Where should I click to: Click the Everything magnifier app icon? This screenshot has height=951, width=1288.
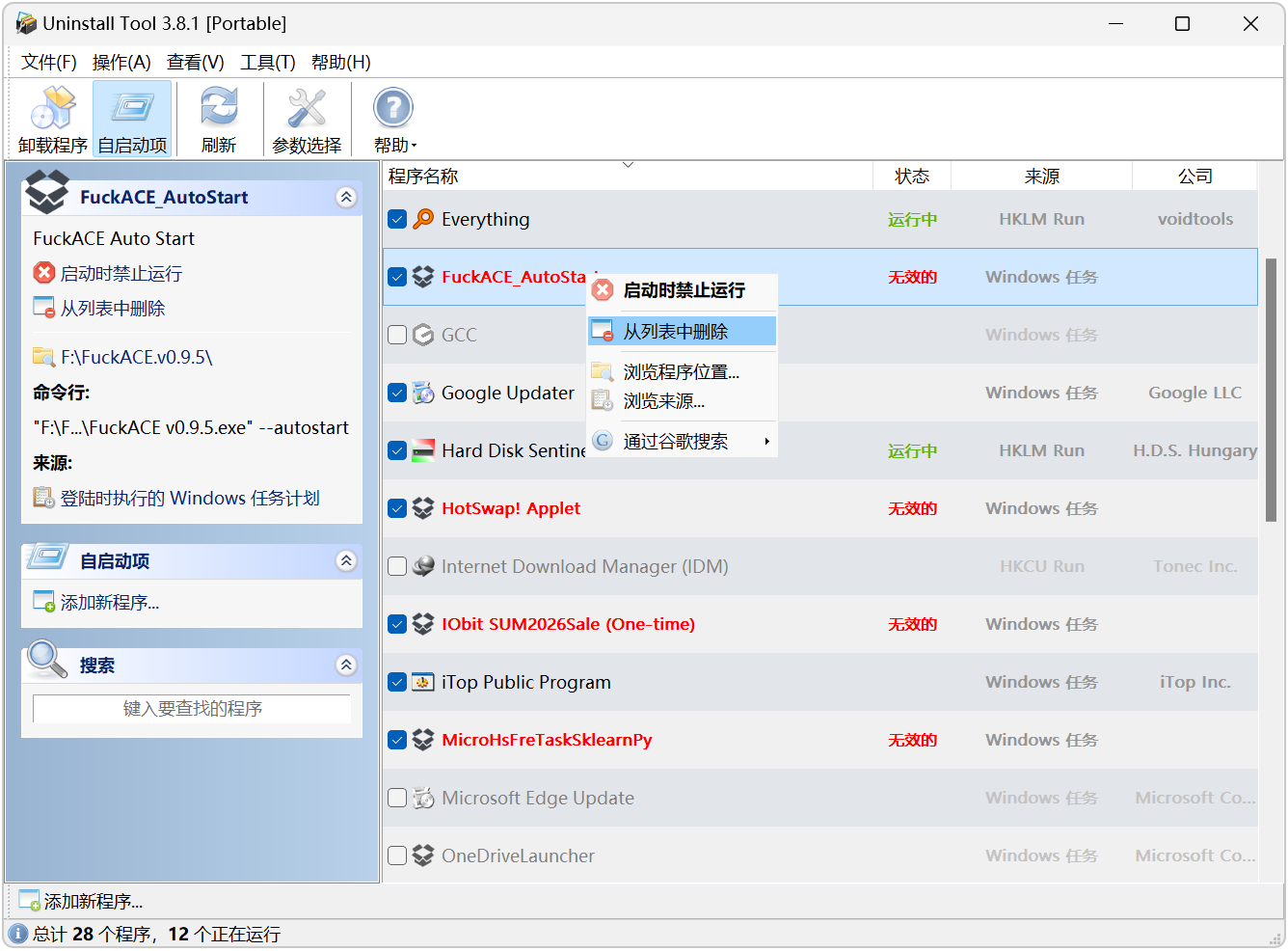(423, 219)
